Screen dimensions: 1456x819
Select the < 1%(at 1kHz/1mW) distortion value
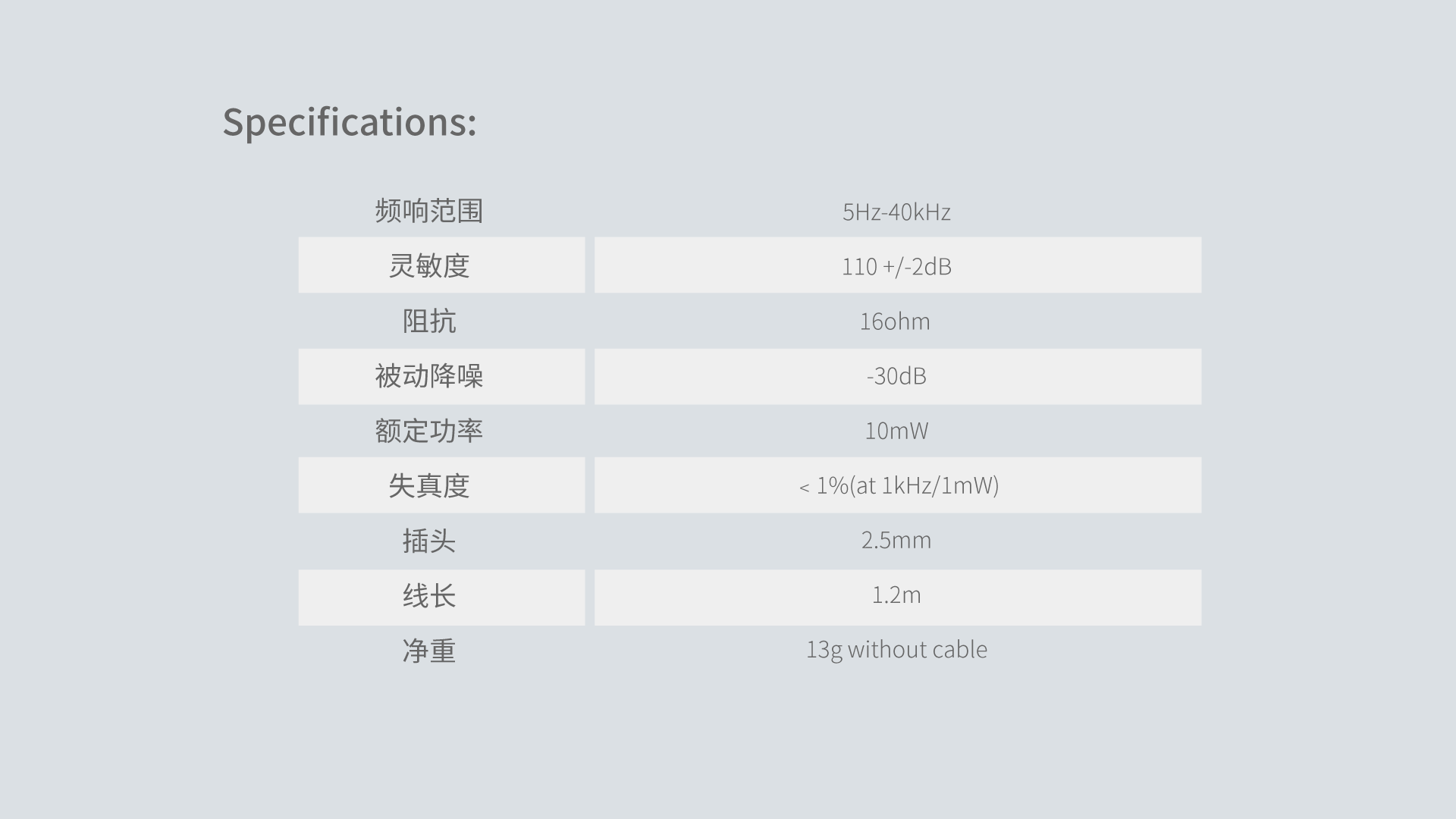899,485
